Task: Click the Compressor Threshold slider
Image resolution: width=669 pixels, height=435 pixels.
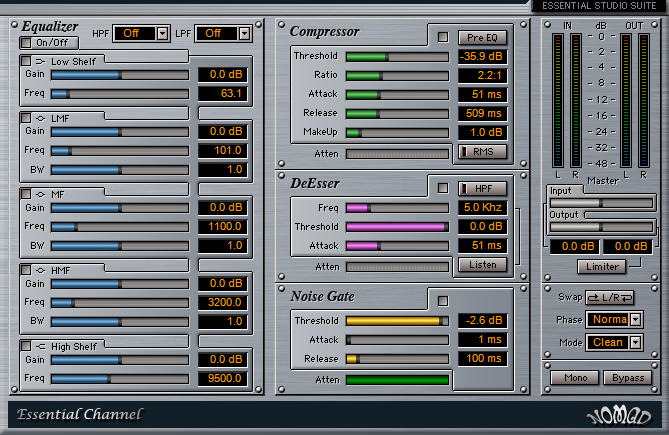Action: click(x=397, y=57)
